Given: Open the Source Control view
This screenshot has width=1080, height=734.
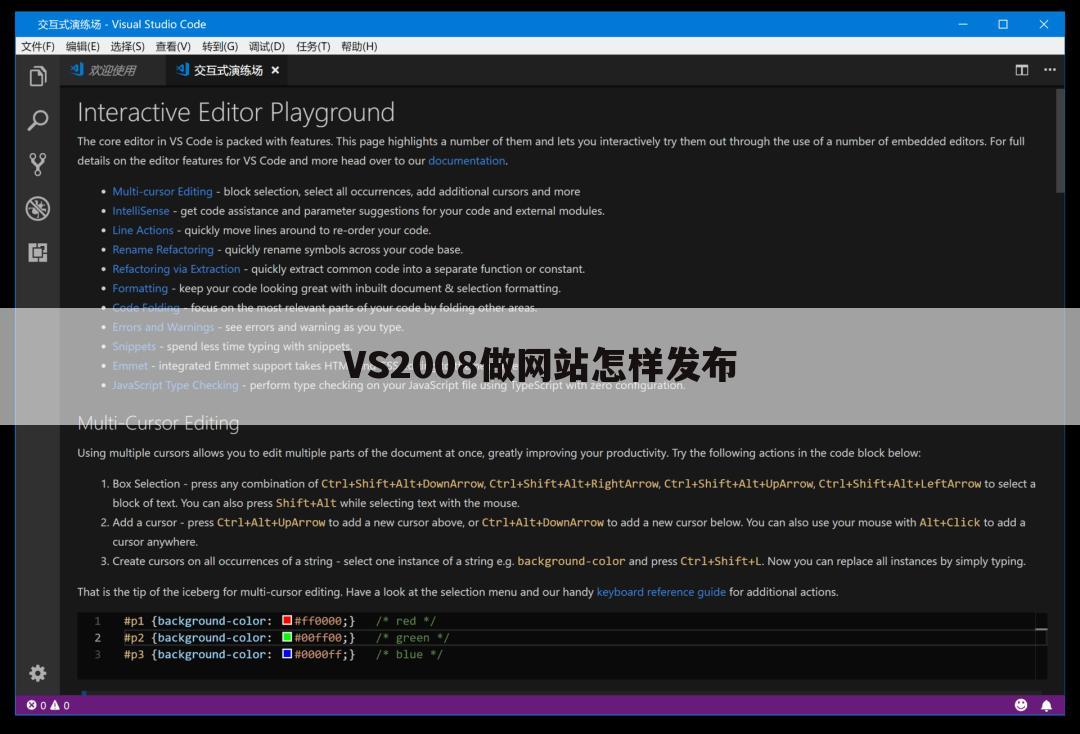Looking at the screenshot, I should click(x=37, y=164).
